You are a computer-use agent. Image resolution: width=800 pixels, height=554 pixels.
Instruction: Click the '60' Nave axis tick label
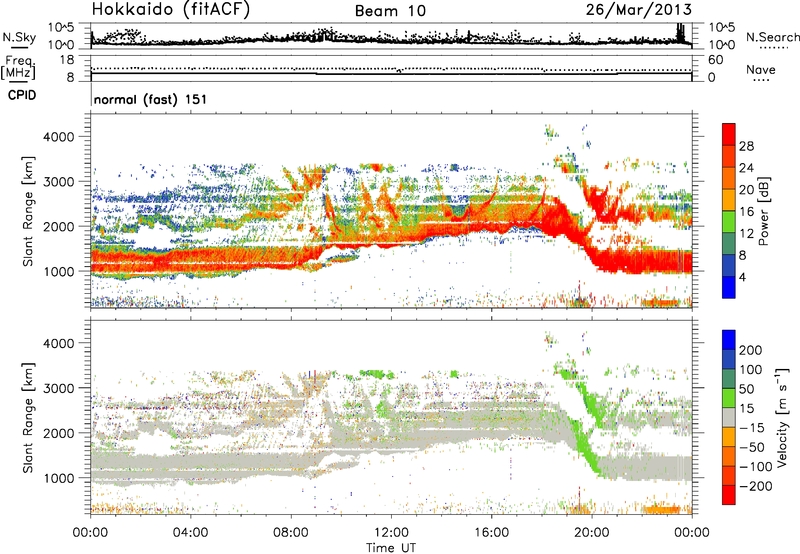point(715,60)
